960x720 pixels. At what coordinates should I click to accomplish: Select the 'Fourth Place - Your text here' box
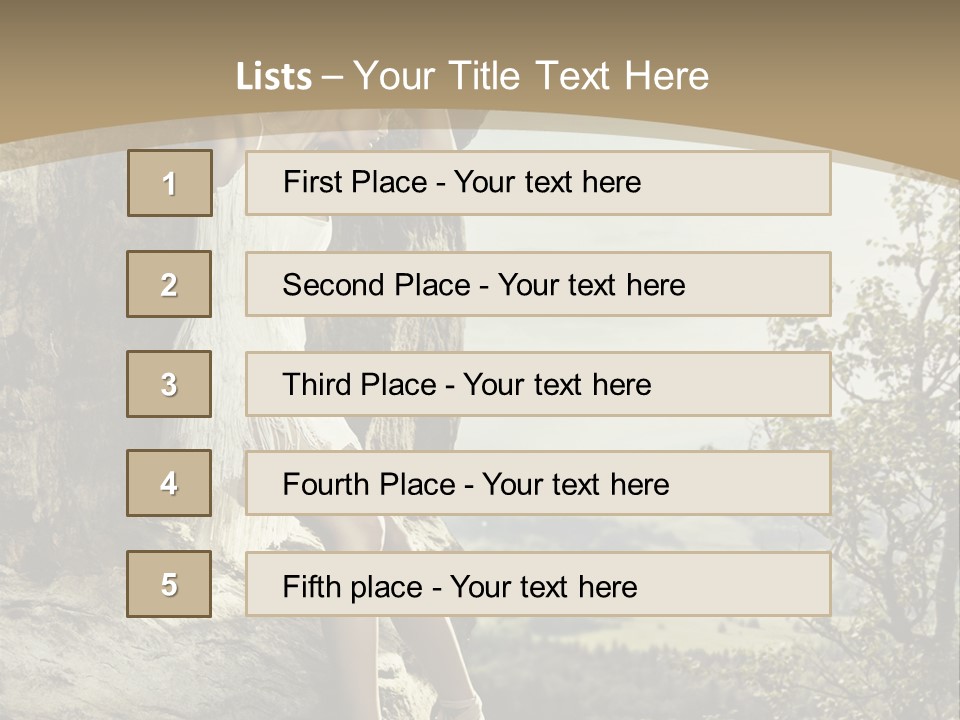tap(538, 483)
